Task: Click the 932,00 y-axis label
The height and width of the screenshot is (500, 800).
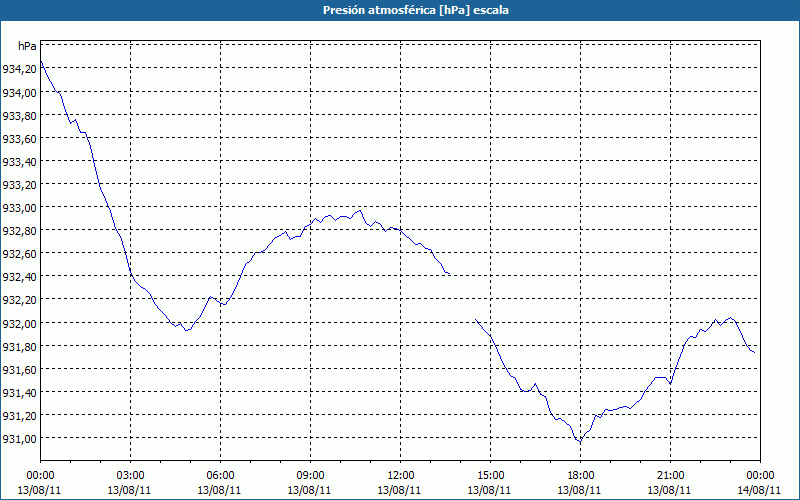Action: pyautogui.click(x=20, y=323)
